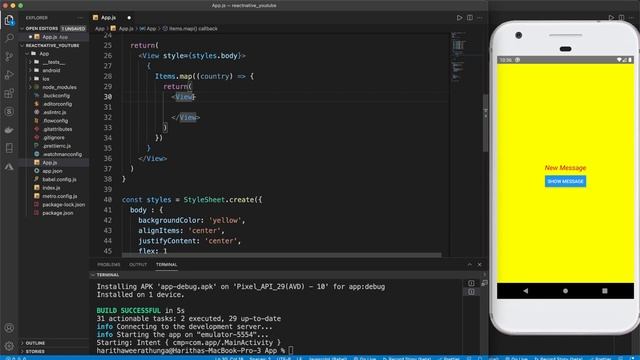Screen dimensions: 640x360
Task: Open .flowconfig file in explorer
Action: point(55,121)
